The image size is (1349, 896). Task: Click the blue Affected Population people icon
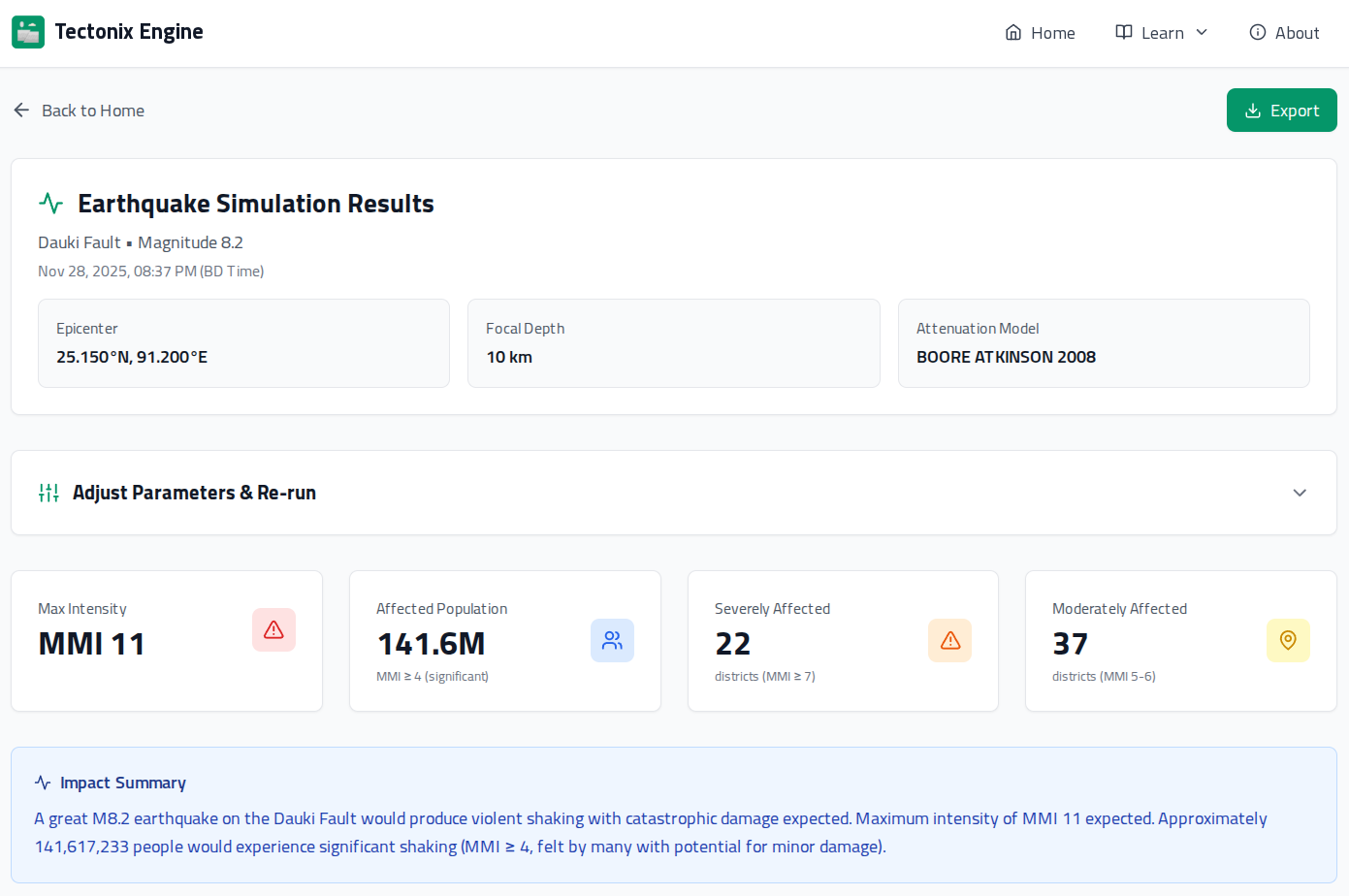point(612,640)
